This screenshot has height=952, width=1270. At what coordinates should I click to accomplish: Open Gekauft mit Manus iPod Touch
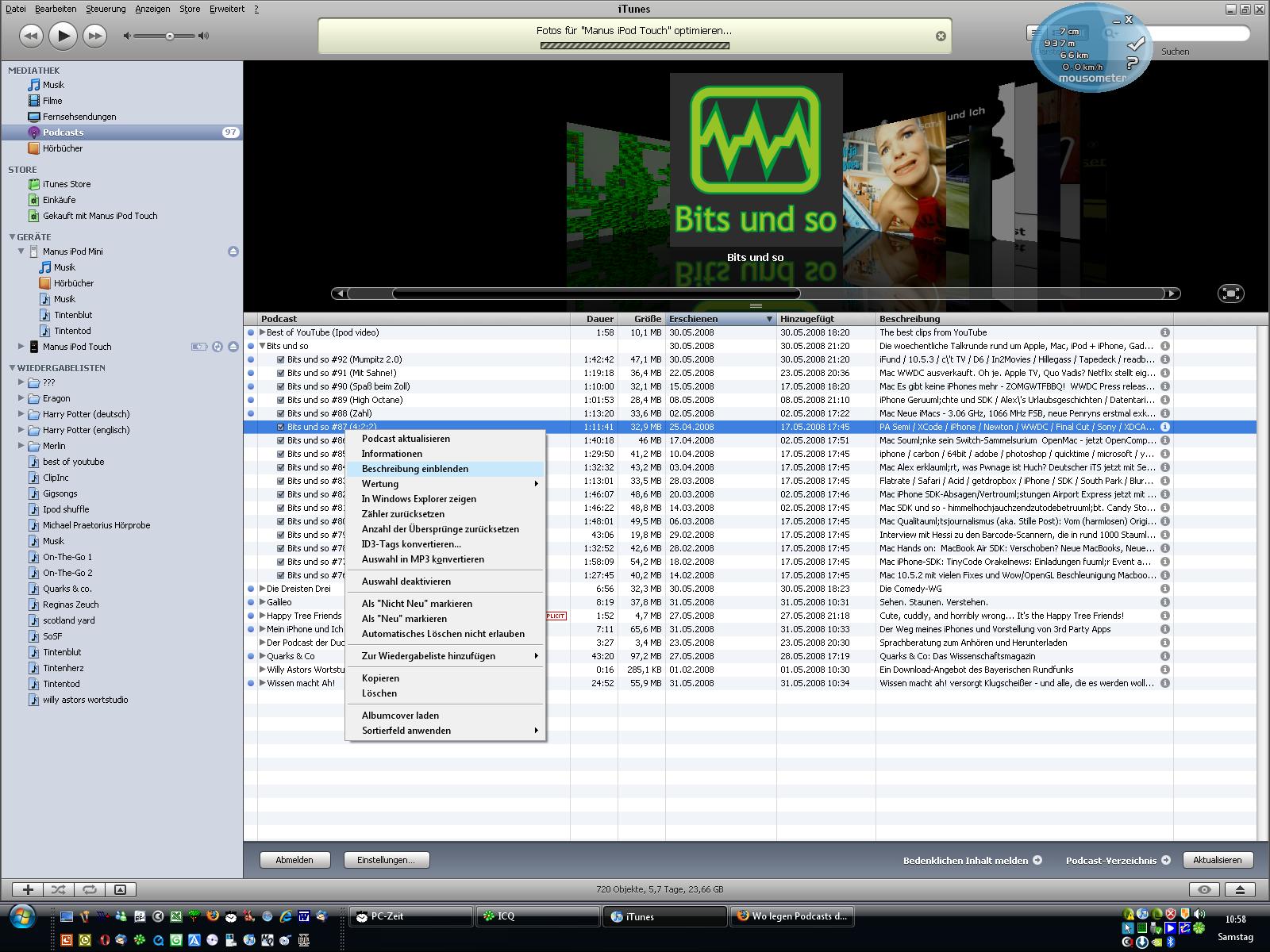point(100,216)
